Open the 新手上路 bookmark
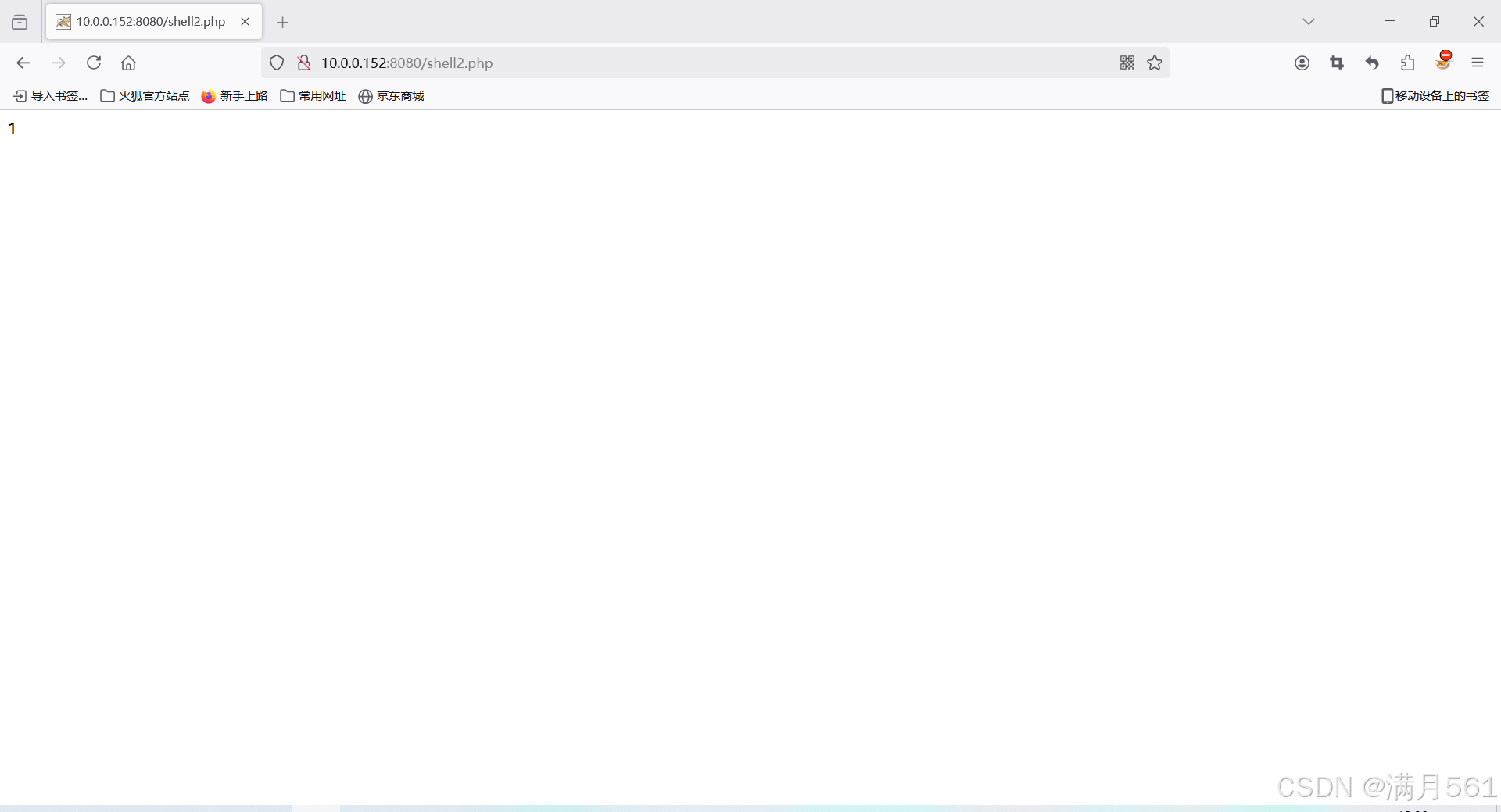The width and height of the screenshot is (1501, 812). tap(235, 95)
